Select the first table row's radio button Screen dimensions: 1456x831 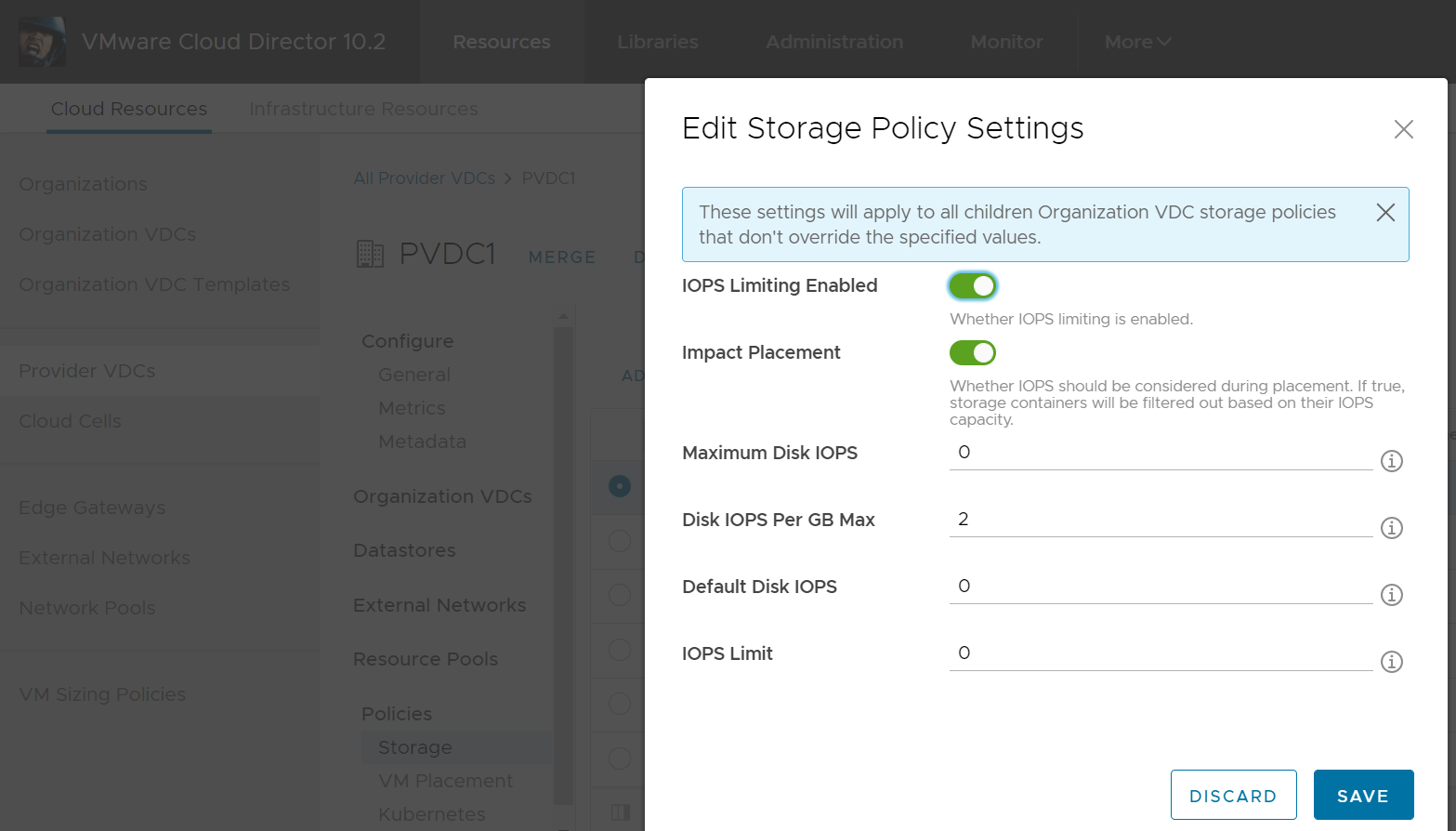tap(619, 487)
